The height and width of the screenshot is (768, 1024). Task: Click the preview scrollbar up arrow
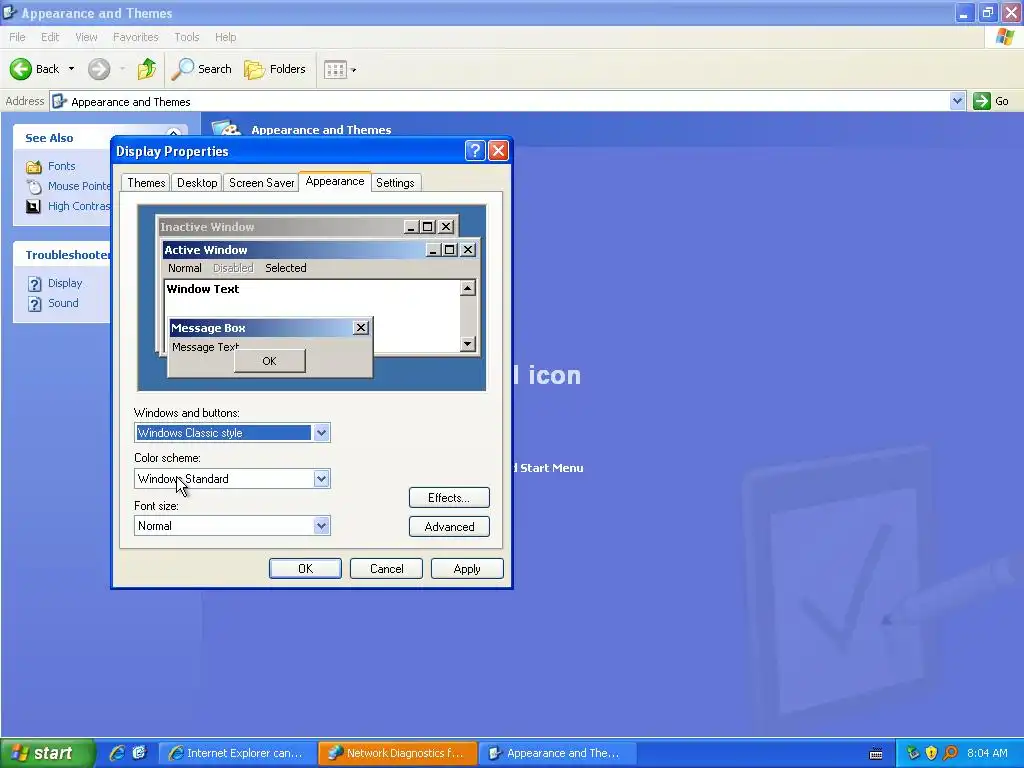tap(468, 288)
